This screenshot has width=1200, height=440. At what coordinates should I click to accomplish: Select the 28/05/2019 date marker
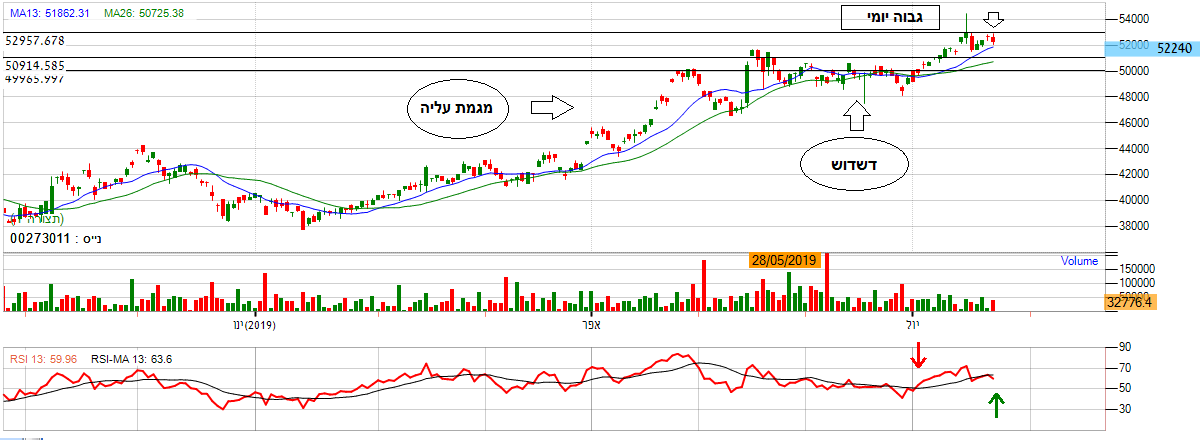(x=785, y=260)
